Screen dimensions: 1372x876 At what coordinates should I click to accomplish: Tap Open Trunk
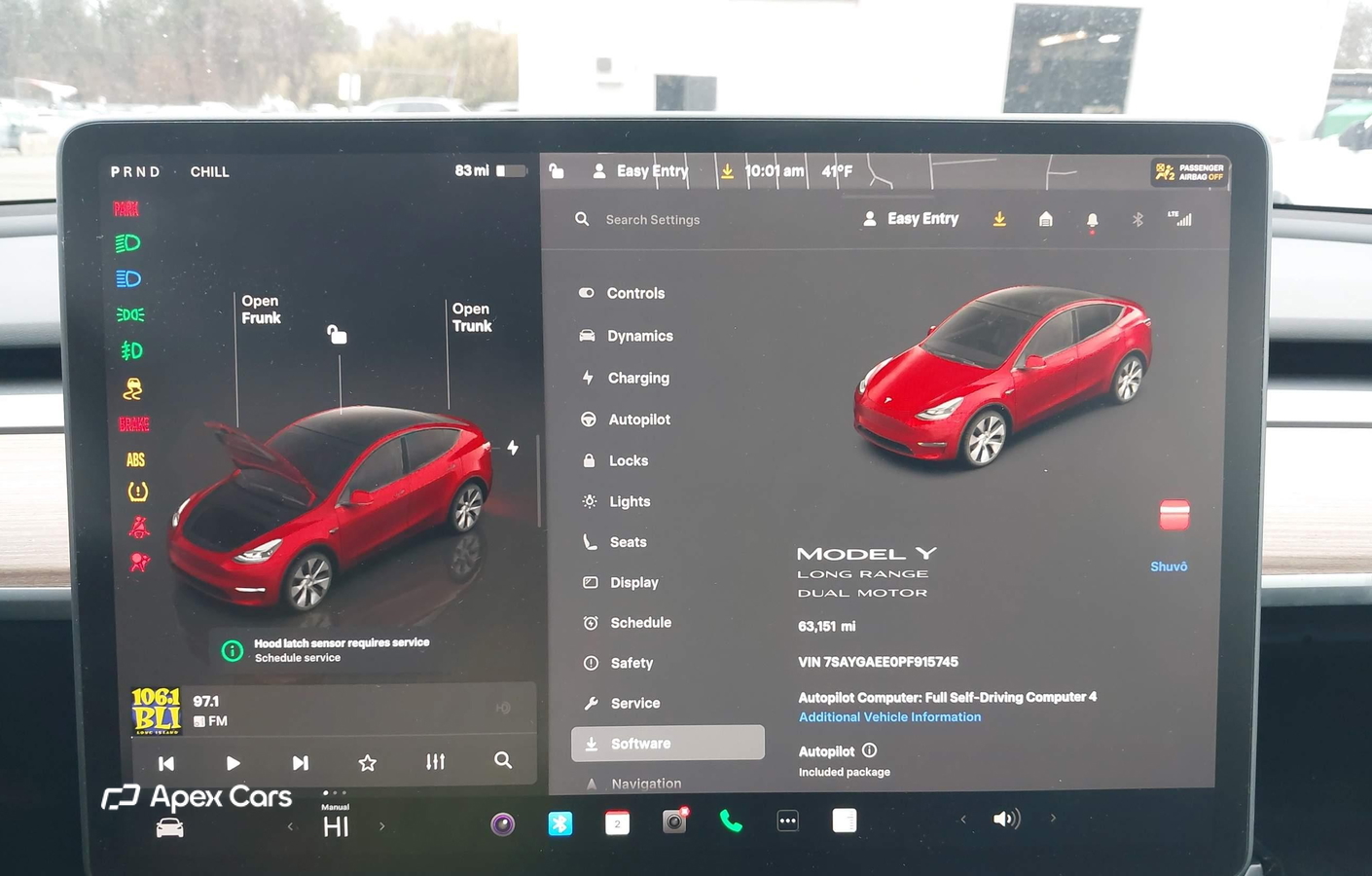472,317
